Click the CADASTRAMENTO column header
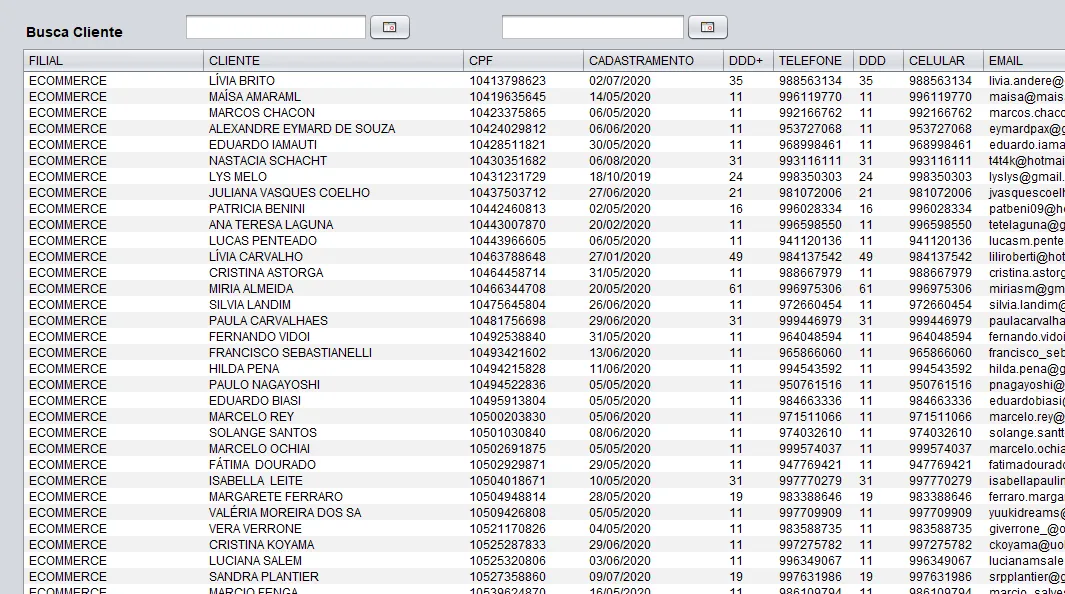The height and width of the screenshot is (594, 1065). point(653,60)
